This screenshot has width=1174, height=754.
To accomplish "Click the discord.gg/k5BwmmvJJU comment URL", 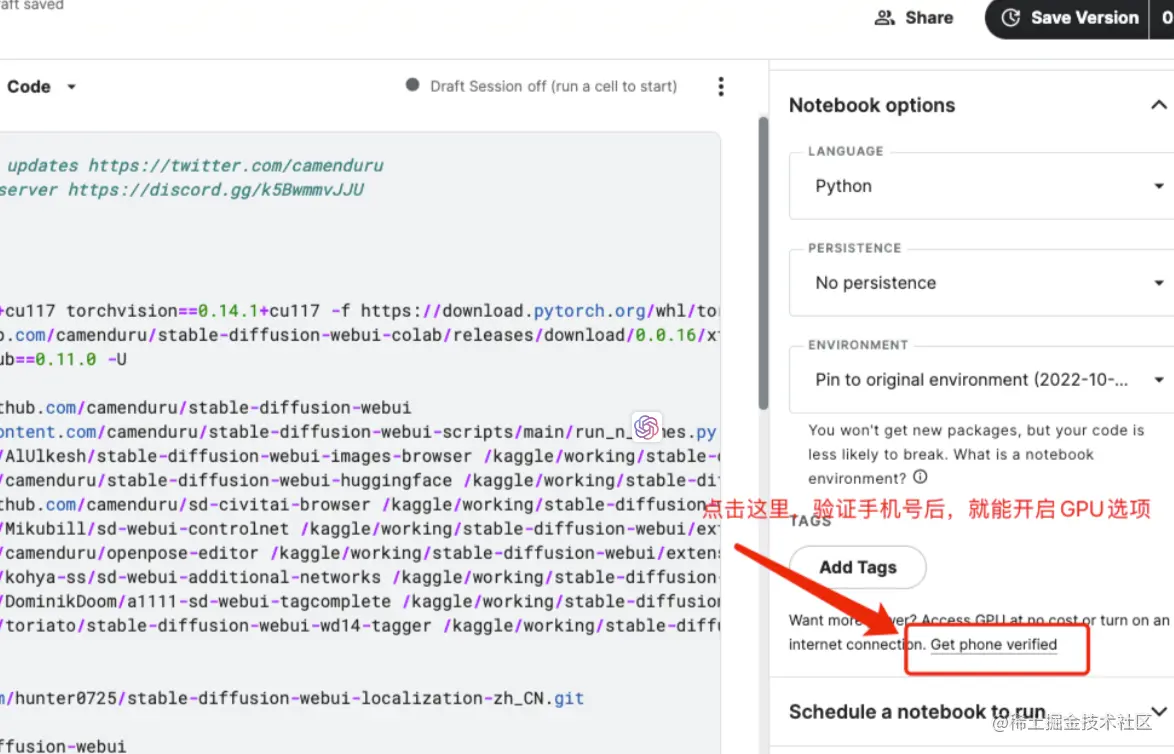I will 216,189.
